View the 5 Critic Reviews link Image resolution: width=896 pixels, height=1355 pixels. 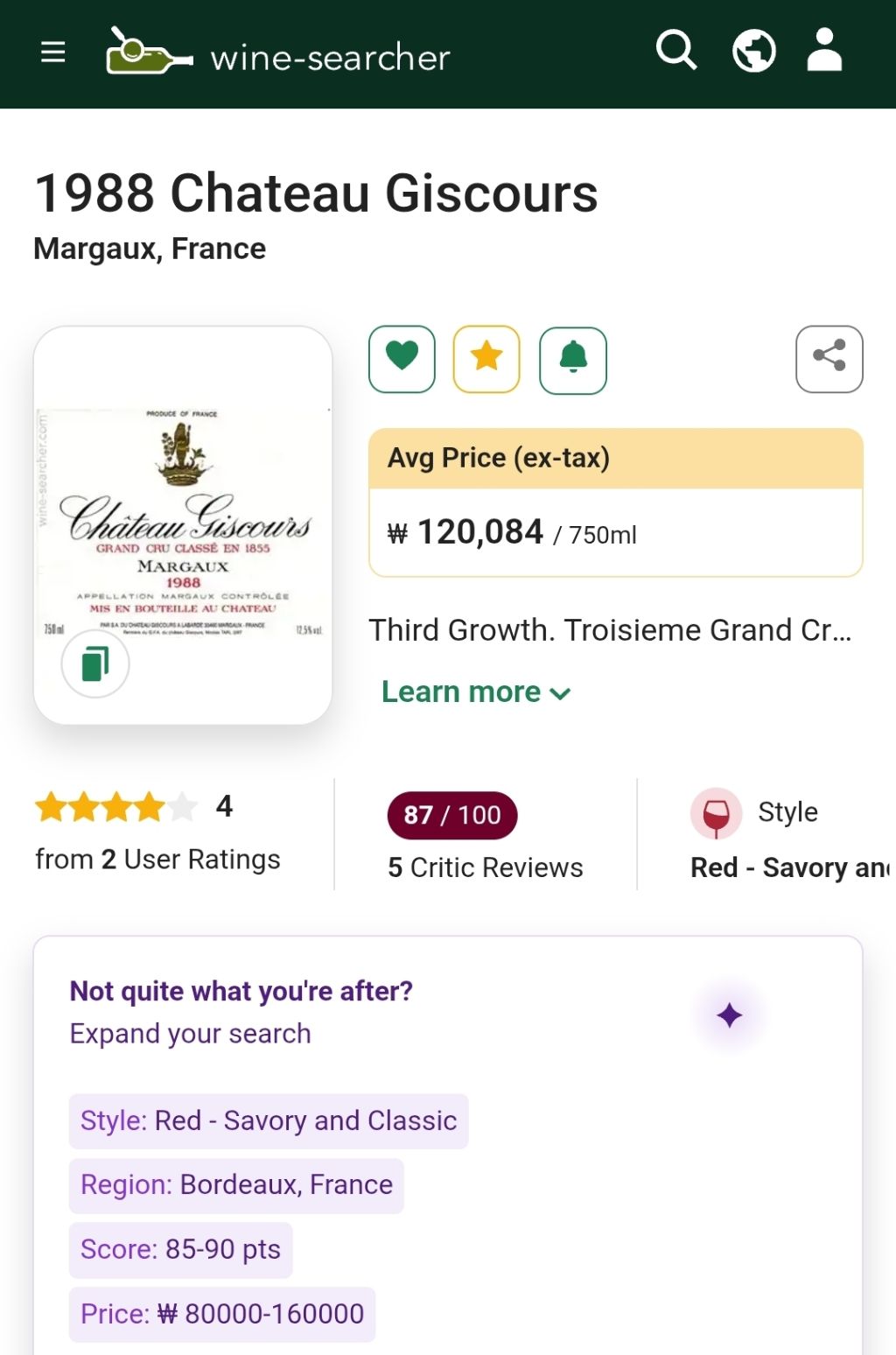(486, 867)
